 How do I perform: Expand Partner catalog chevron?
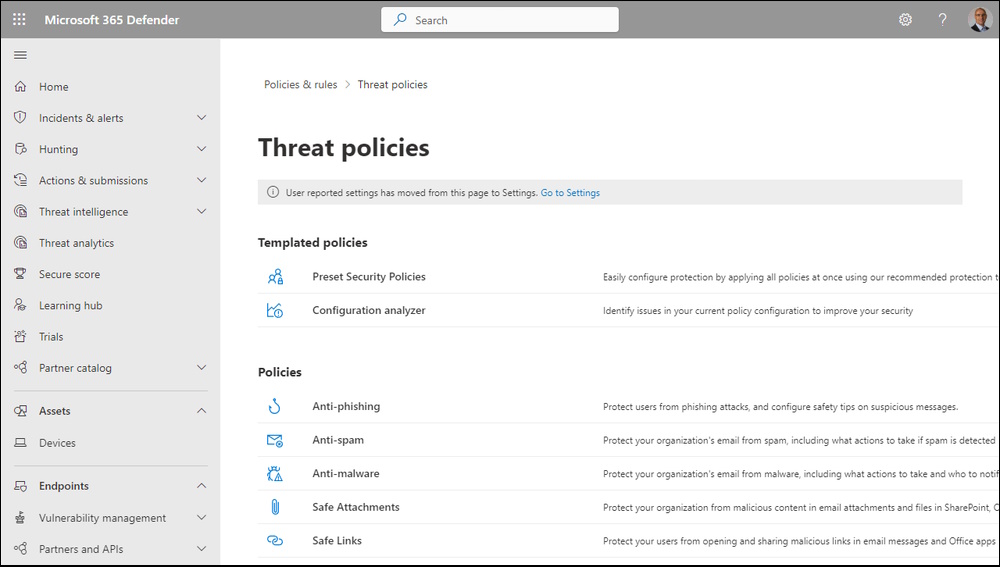tap(202, 367)
